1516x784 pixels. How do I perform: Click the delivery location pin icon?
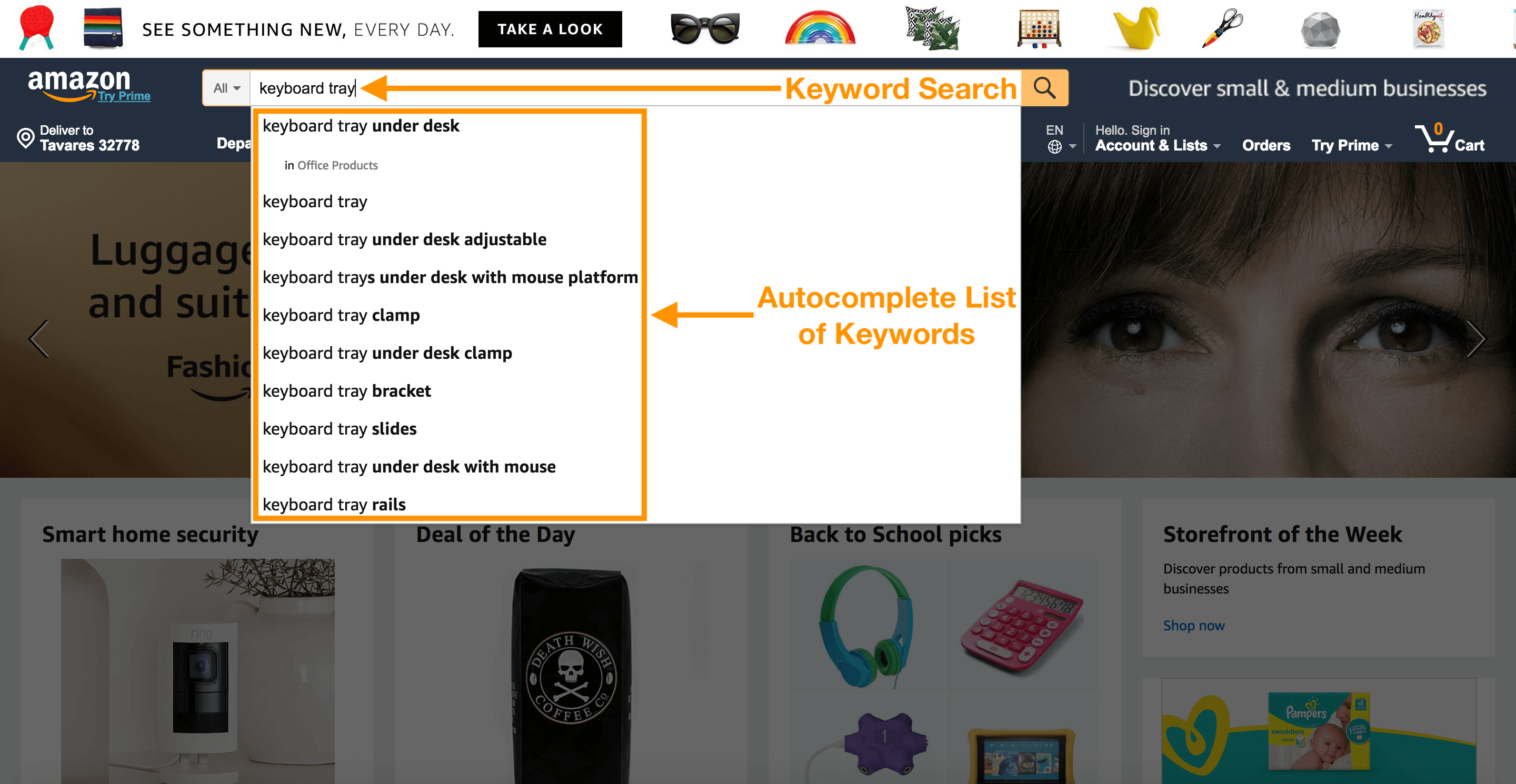25,138
